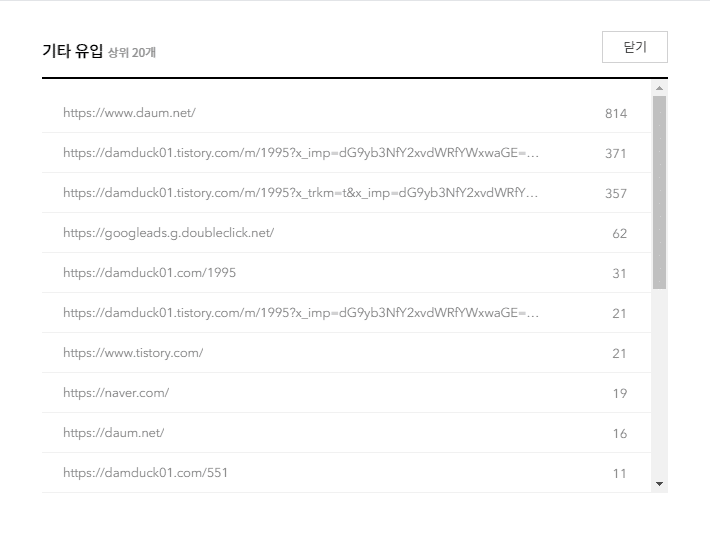Viewport: 710px width, 539px height.
Task: Open the googleads.g.doubleclick.net link
Action: [168, 233]
